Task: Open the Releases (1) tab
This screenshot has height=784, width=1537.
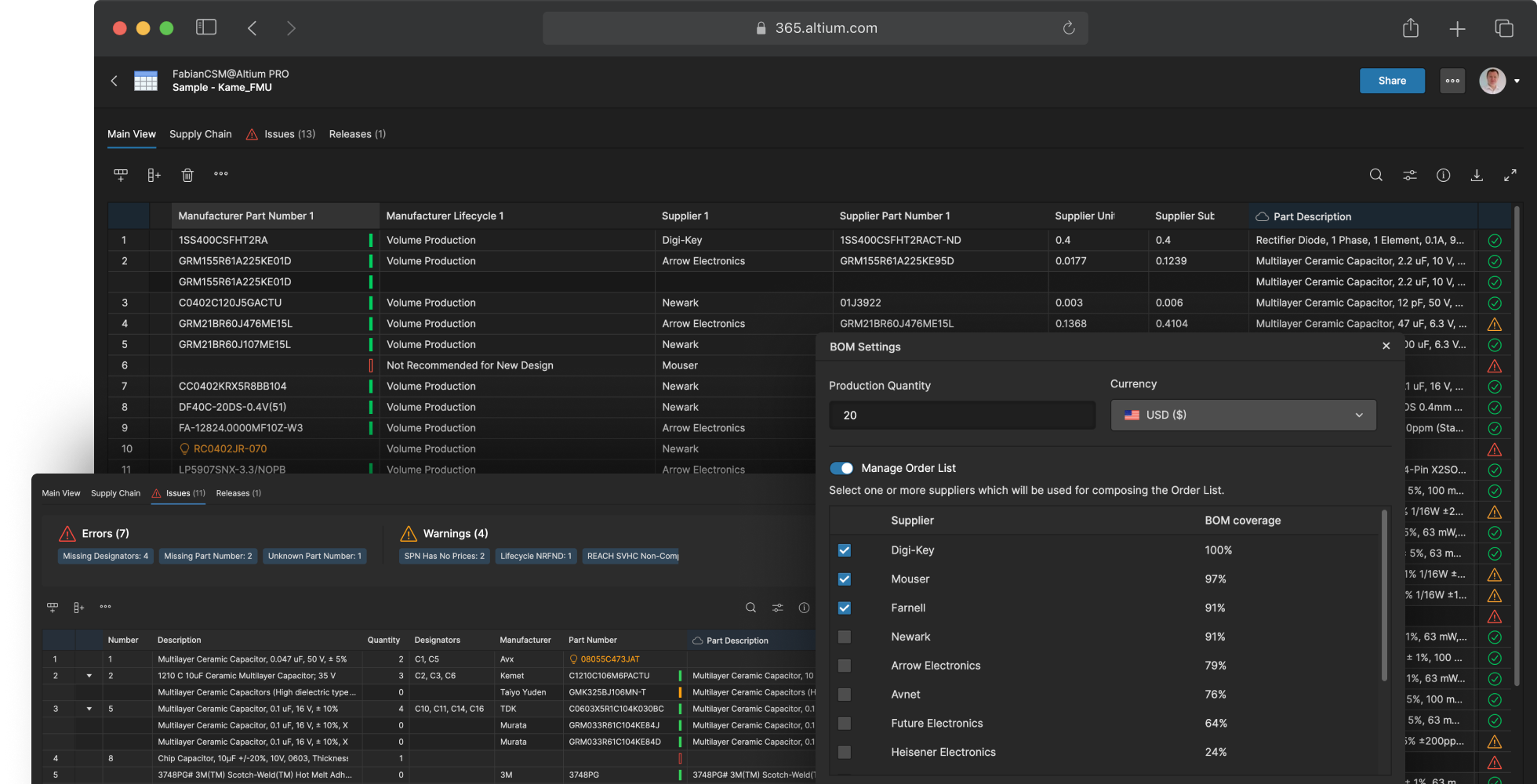Action: 357,134
